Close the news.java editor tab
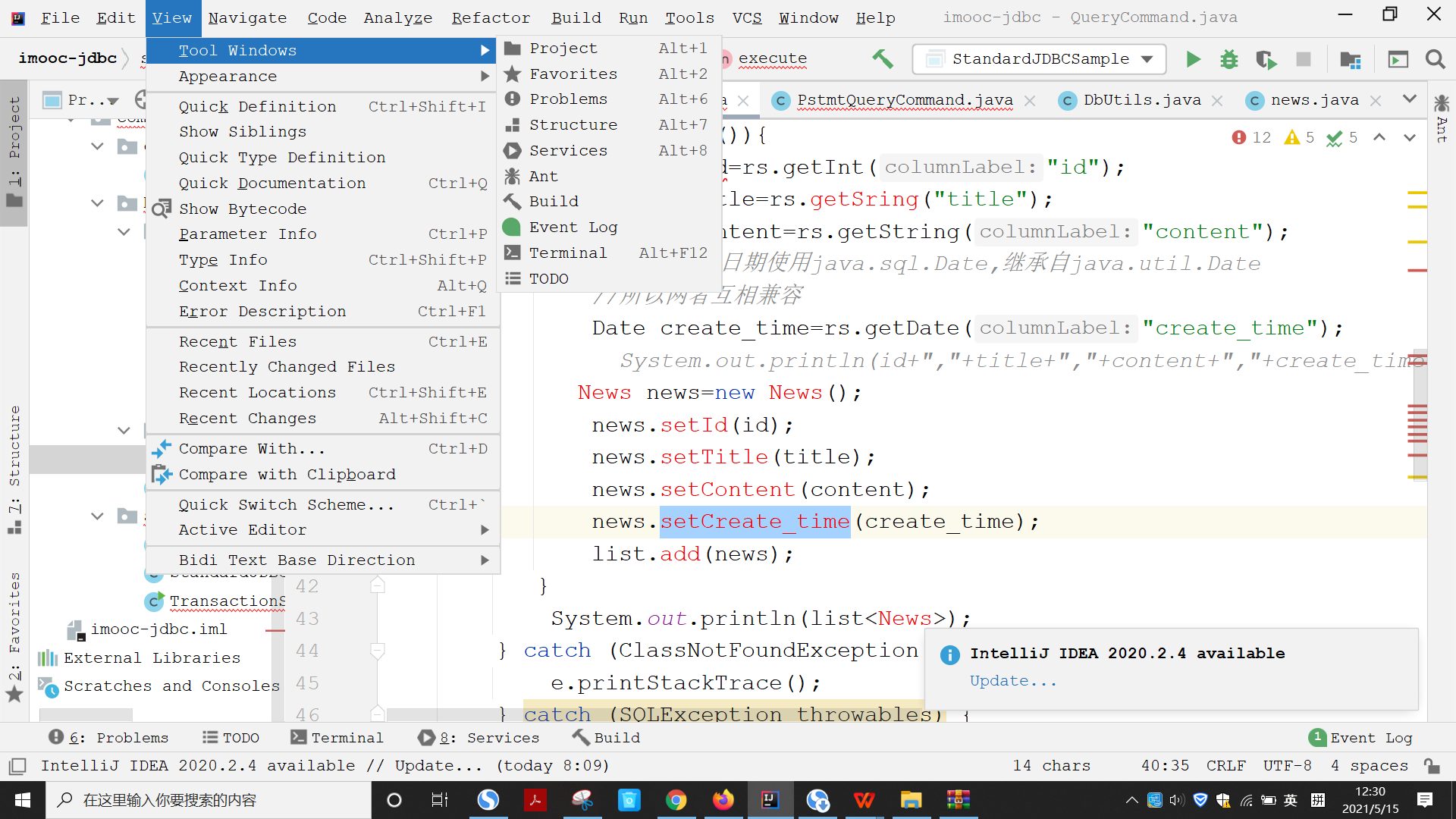The height and width of the screenshot is (819, 1456). tap(1376, 100)
